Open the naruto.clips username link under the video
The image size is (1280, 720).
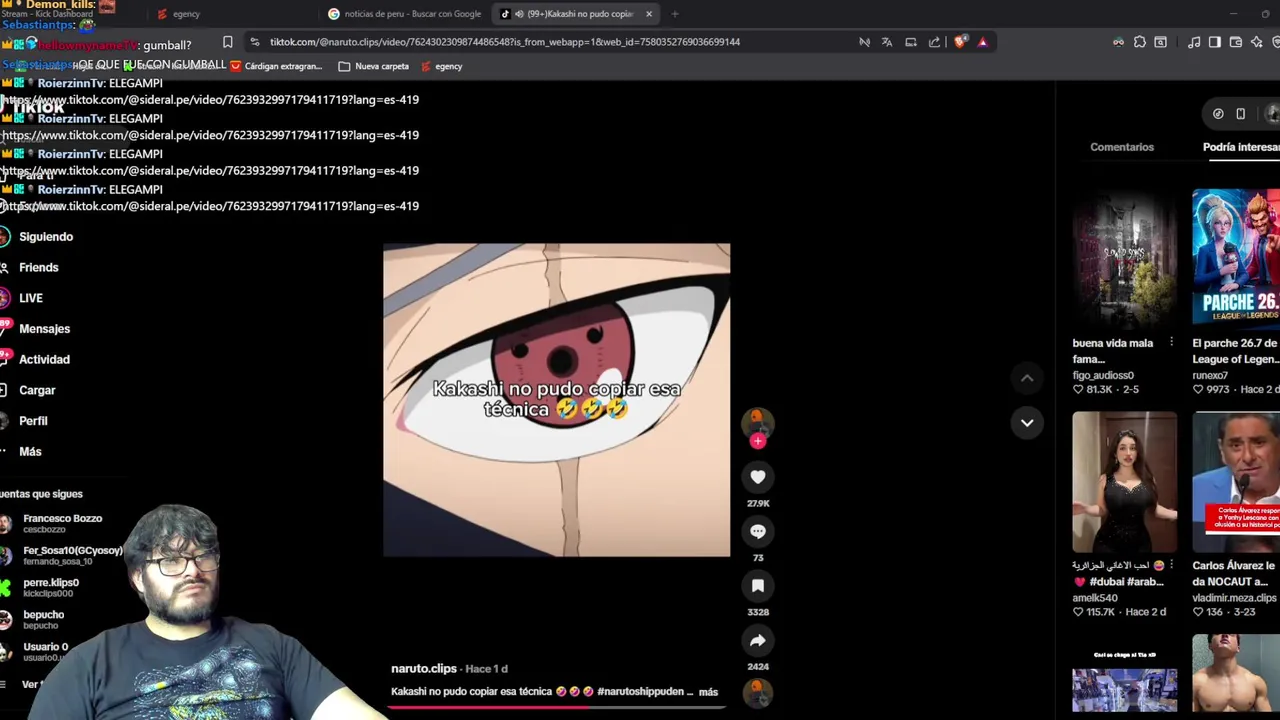click(424, 668)
